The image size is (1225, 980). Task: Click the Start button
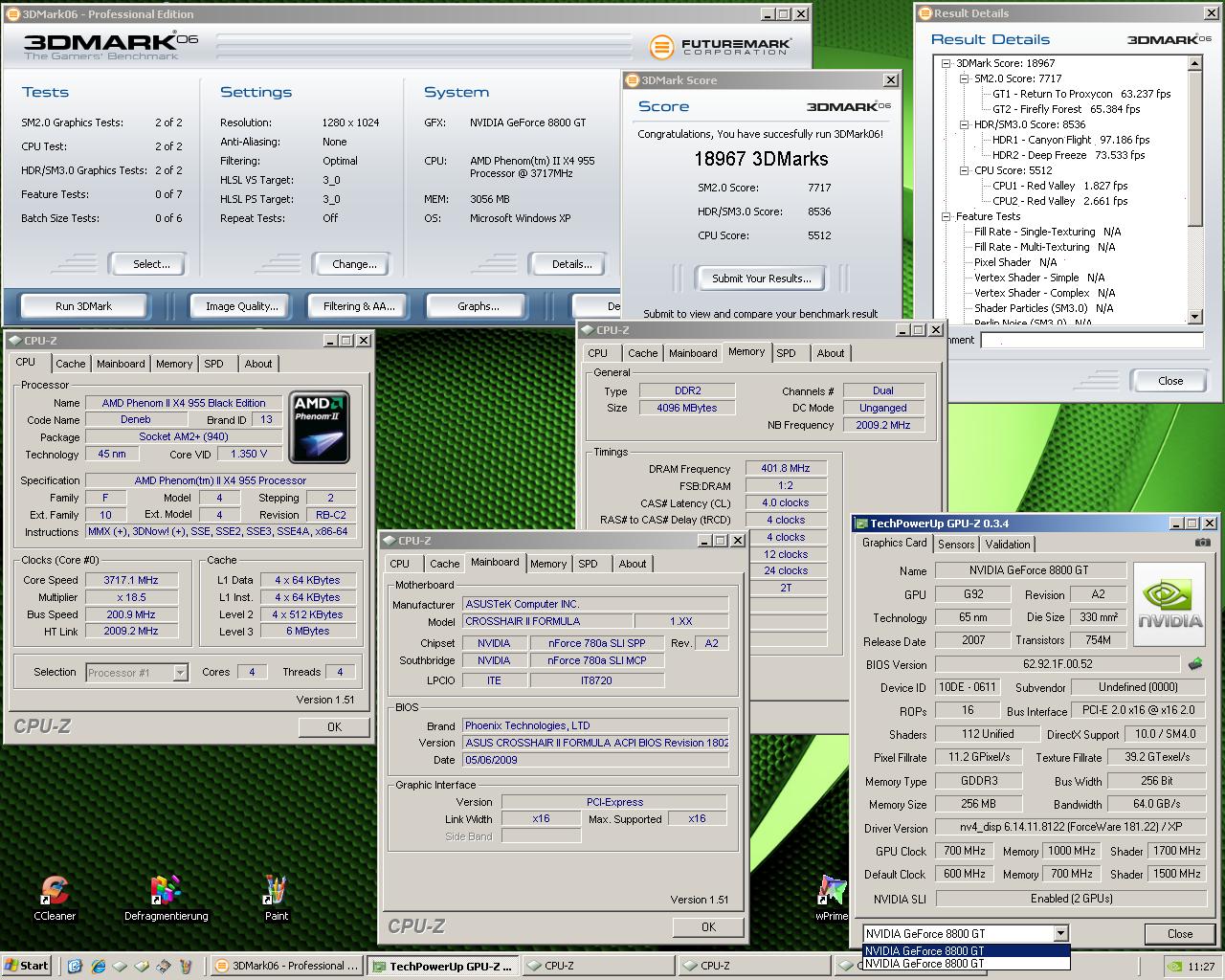(x=27, y=966)
